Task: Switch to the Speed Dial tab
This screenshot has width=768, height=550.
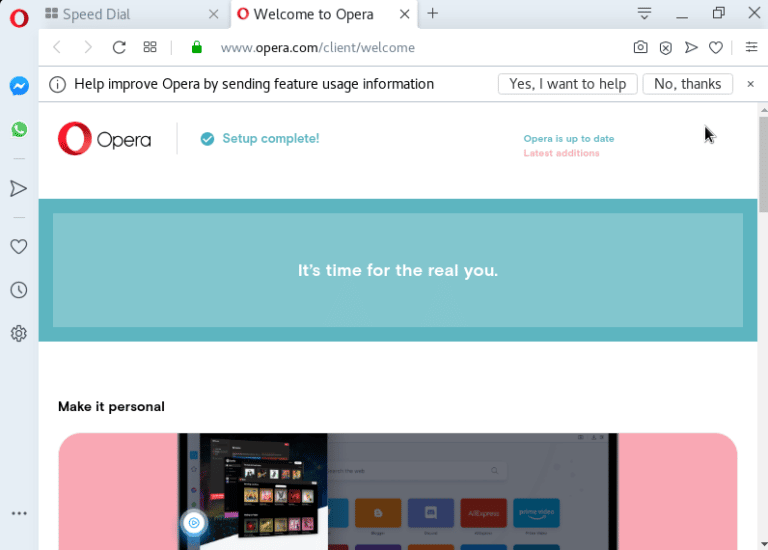Action: (132, 14)
